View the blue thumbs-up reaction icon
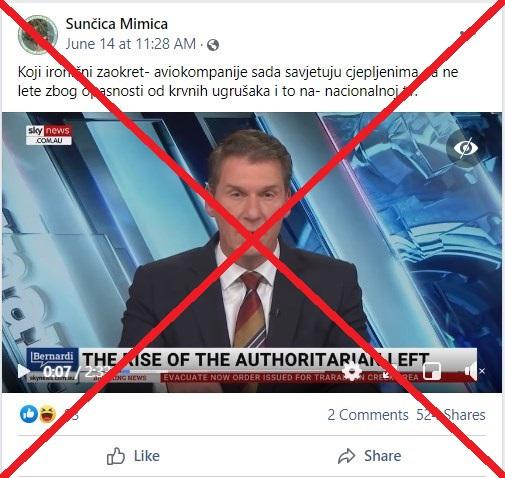Image resolution: width=505 pixels, height=478 pixels. point(29,414)
